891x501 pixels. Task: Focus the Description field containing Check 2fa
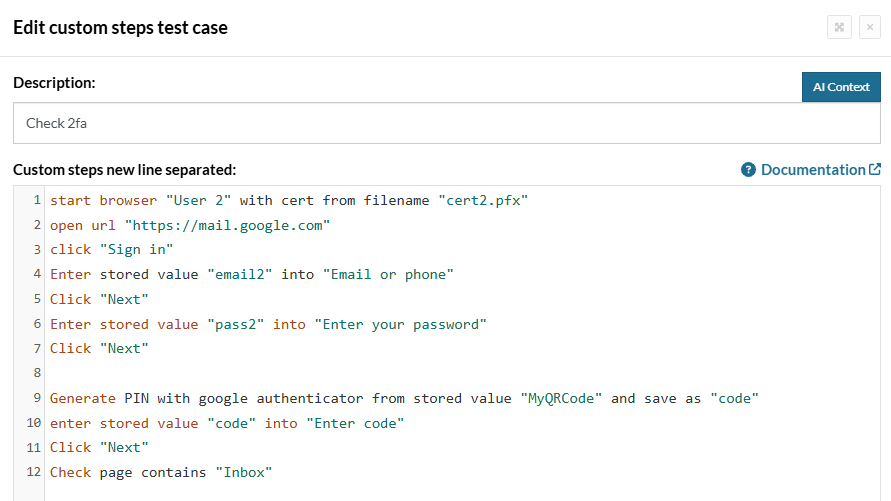[x=447, y=123]
